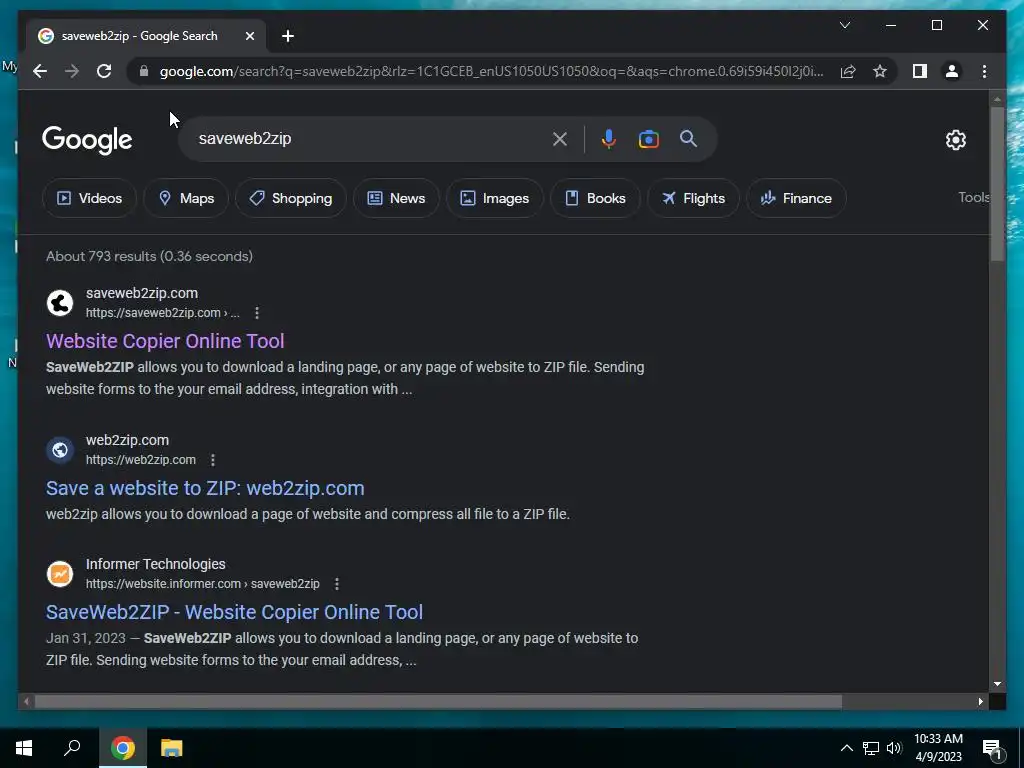Click the address bar URL
1024x768 pixels.
click(x=491, y=71)
